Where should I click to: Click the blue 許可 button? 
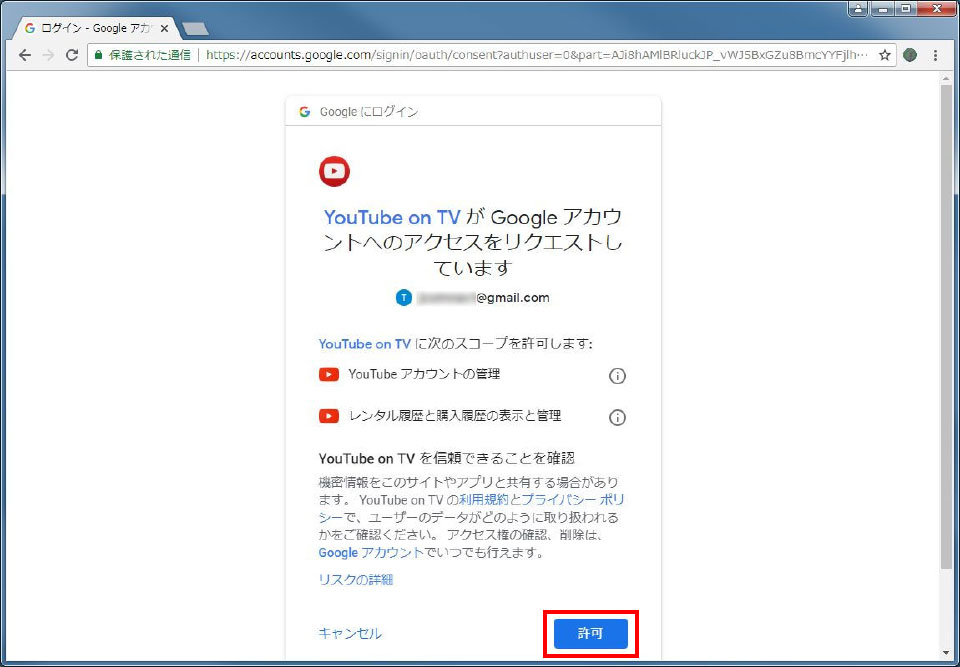click(591, 634)
